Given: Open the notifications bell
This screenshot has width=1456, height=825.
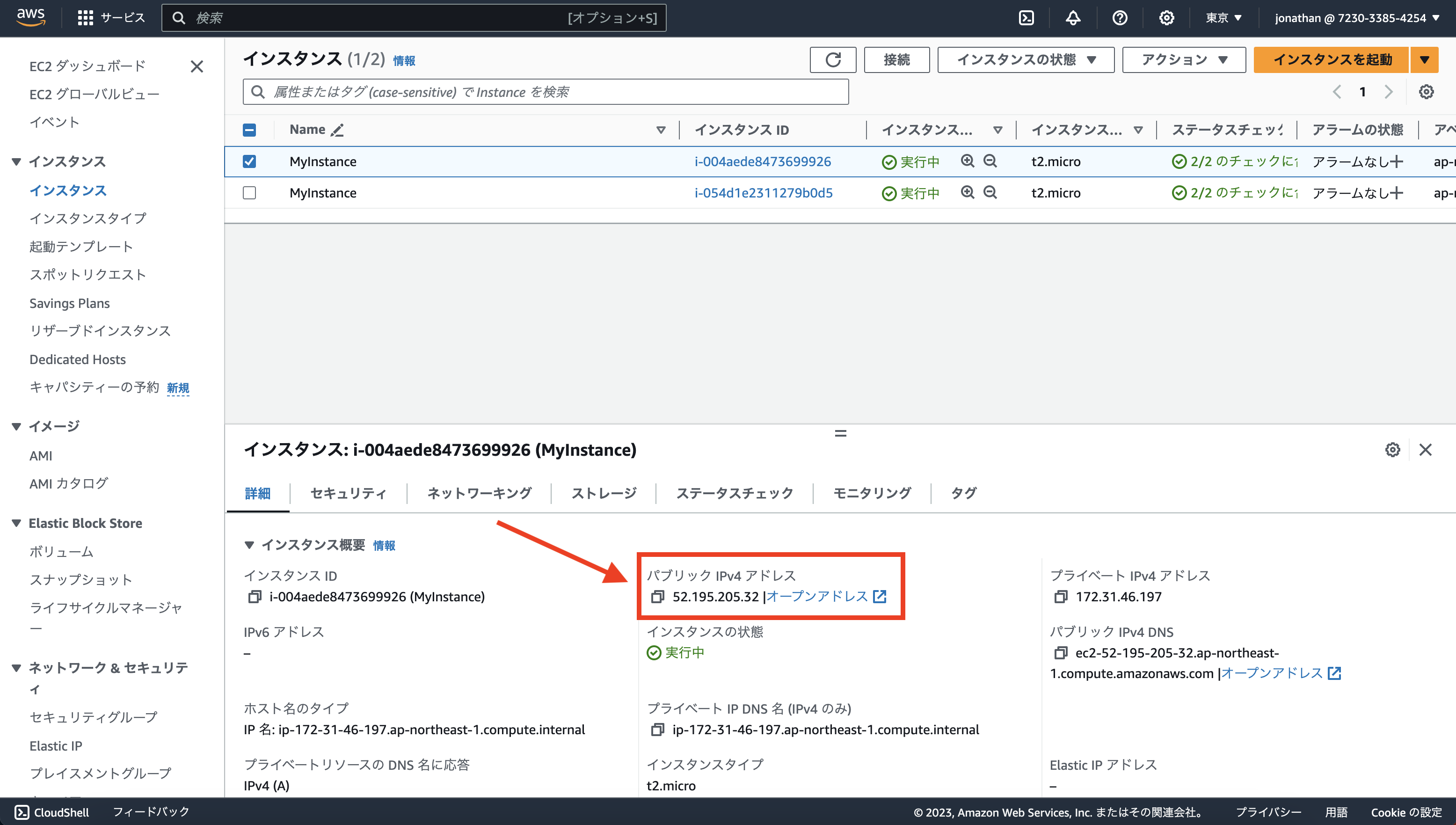Looking at the screenshot, I should coord(1073,18).
